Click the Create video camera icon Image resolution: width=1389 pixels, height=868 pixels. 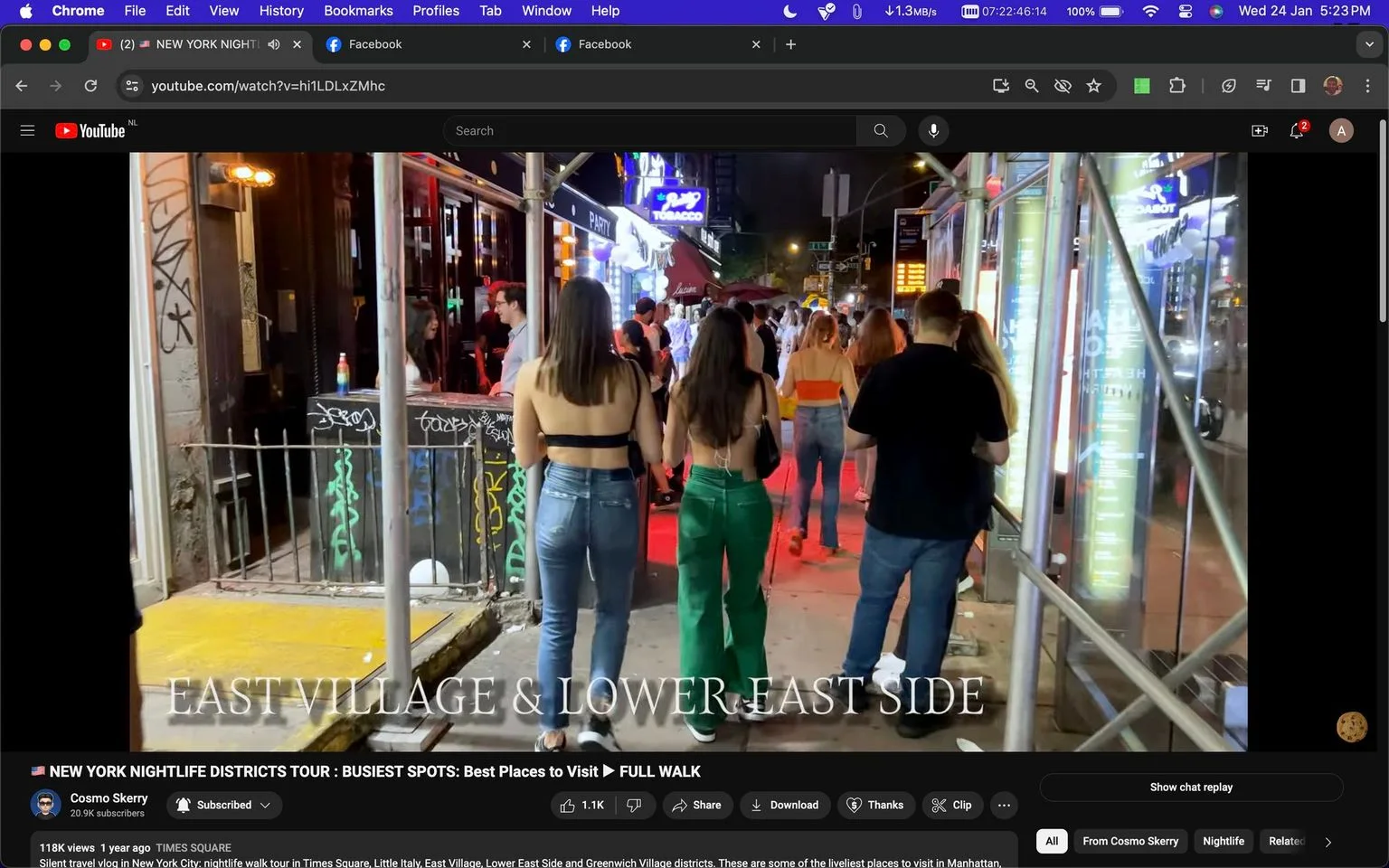tap(1260, 131)
